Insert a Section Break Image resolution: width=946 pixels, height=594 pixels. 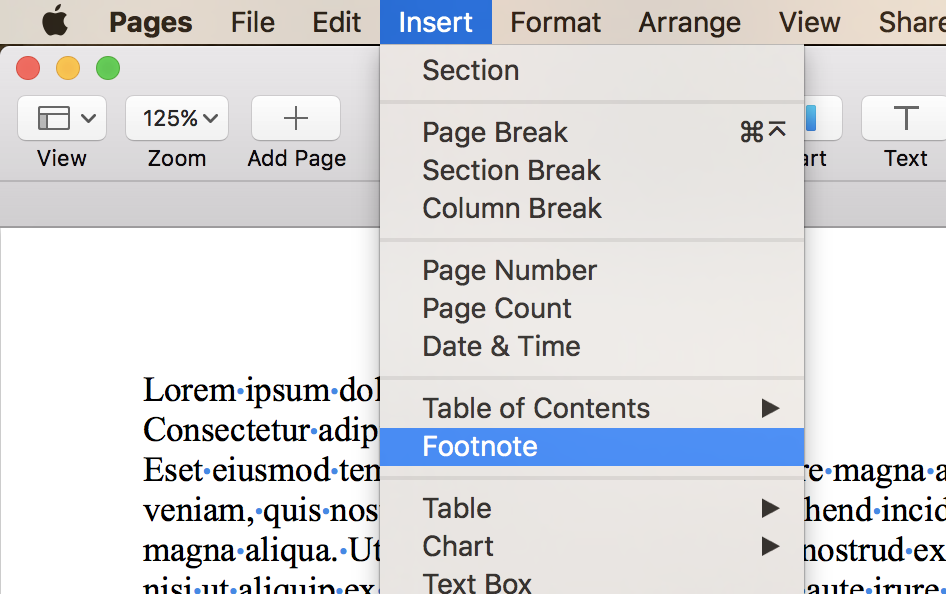[511, 170]
